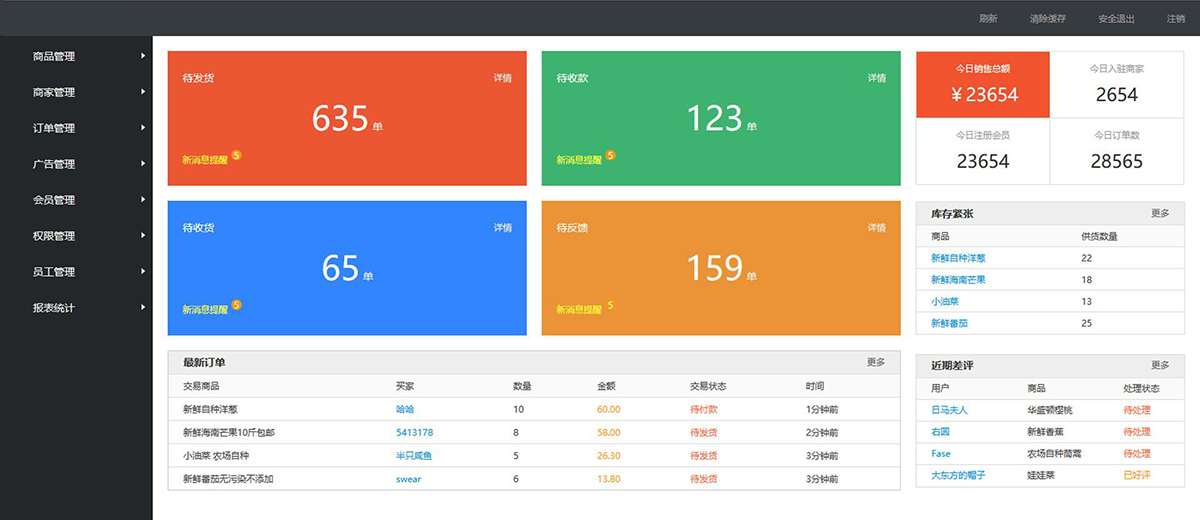Click the notification badge on the 待收款 card

pos(610,155)
